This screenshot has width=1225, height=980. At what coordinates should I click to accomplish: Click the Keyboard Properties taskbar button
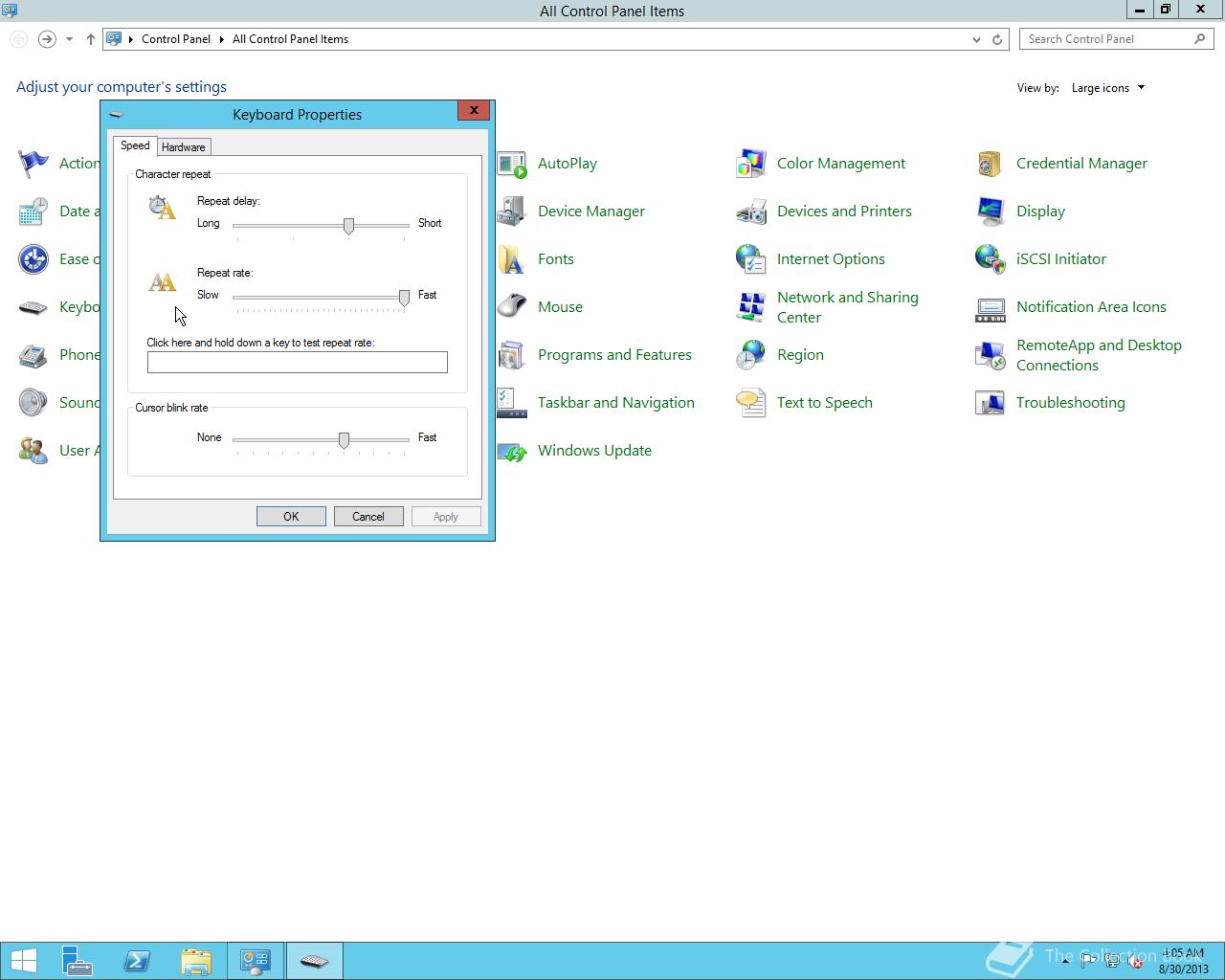coord(315,961)
